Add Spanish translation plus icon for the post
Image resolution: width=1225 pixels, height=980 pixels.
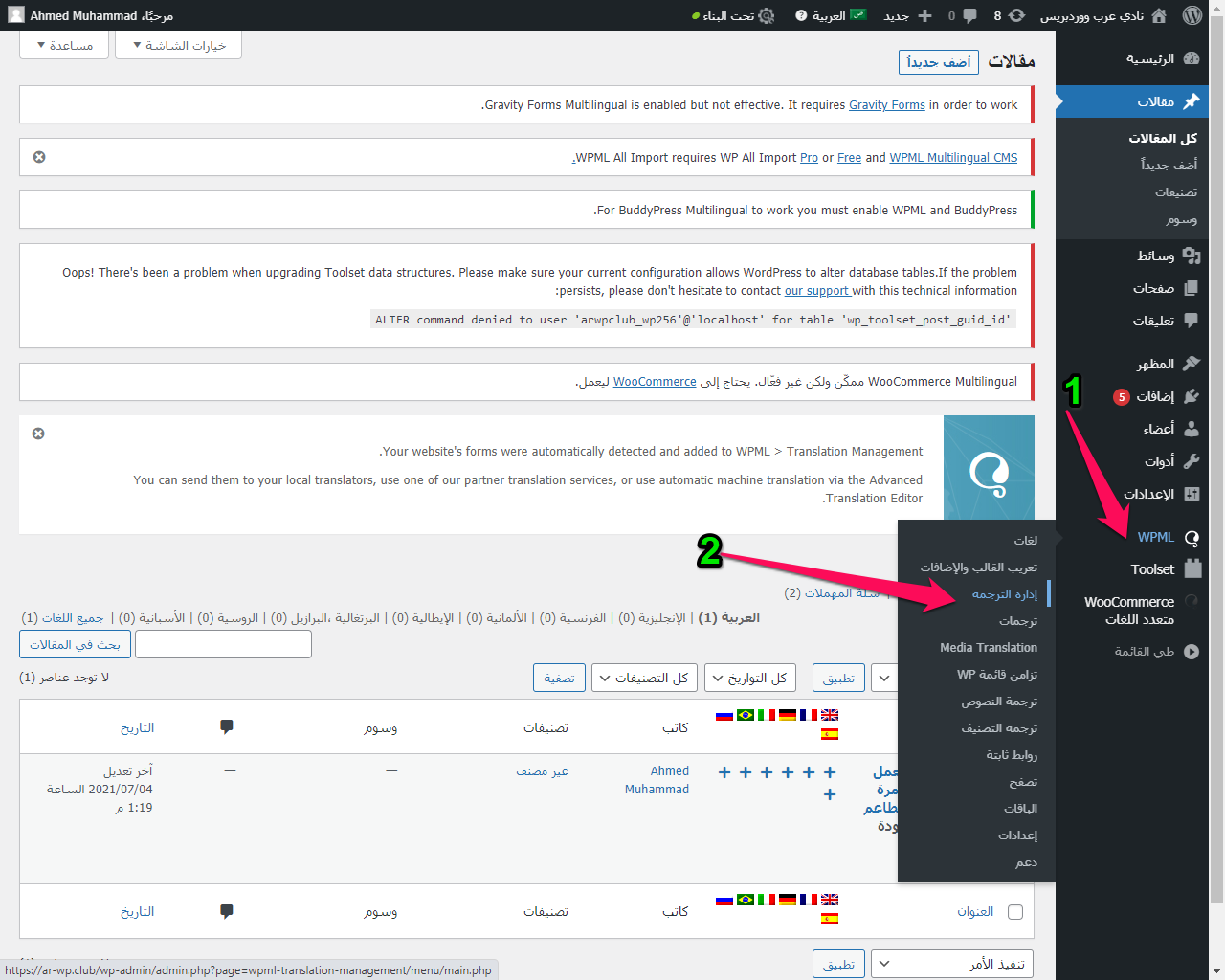click(x=830, y=794)
